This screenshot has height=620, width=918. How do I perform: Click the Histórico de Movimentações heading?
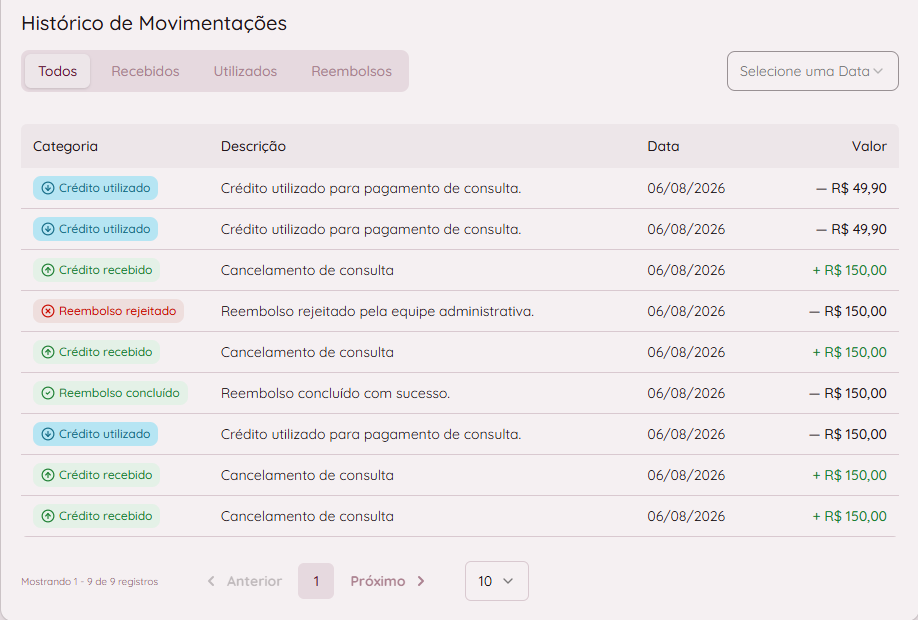[154, 23]
